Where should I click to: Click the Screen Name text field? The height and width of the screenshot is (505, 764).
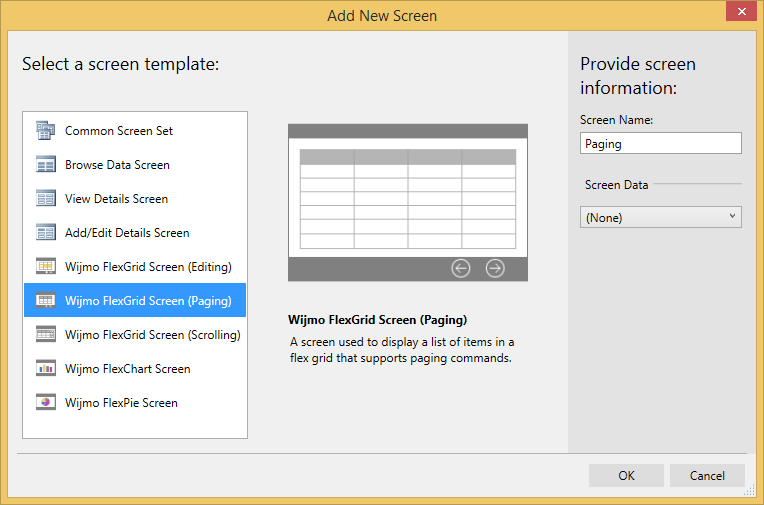(x=661, y=143)
